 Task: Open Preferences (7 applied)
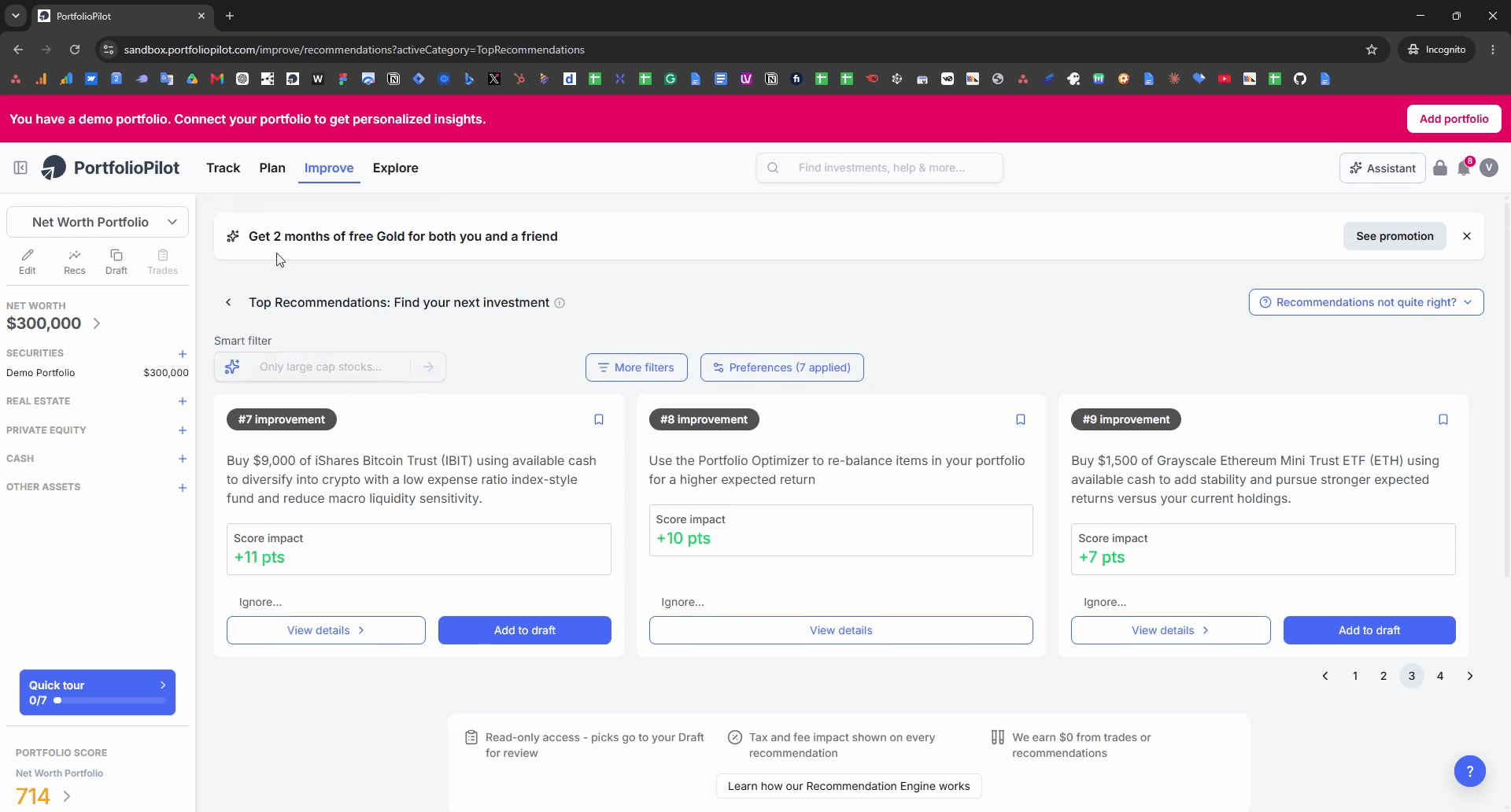click(x=781, y=367)
